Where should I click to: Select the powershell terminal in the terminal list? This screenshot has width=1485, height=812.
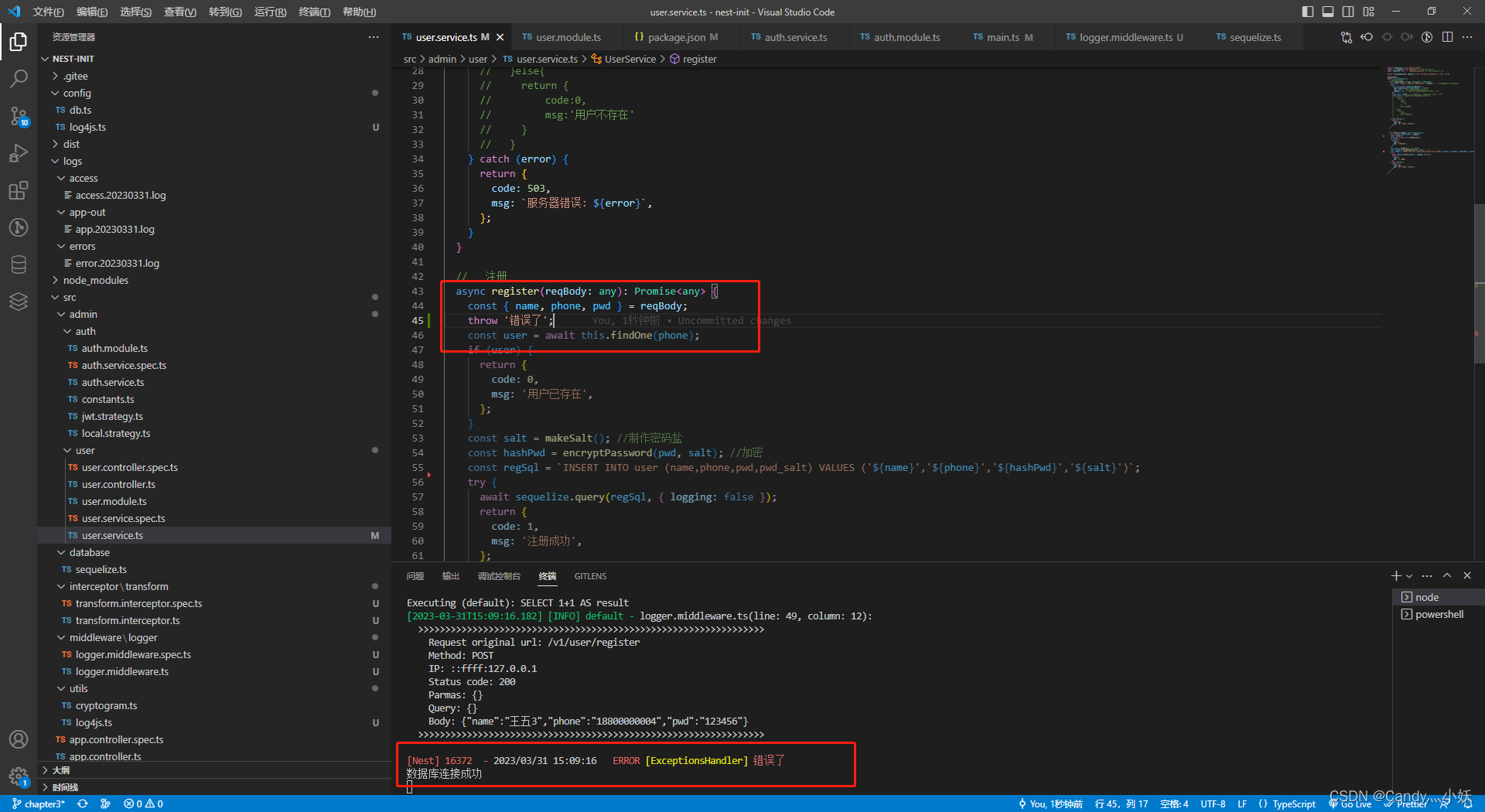click(x=1437, y=614)
